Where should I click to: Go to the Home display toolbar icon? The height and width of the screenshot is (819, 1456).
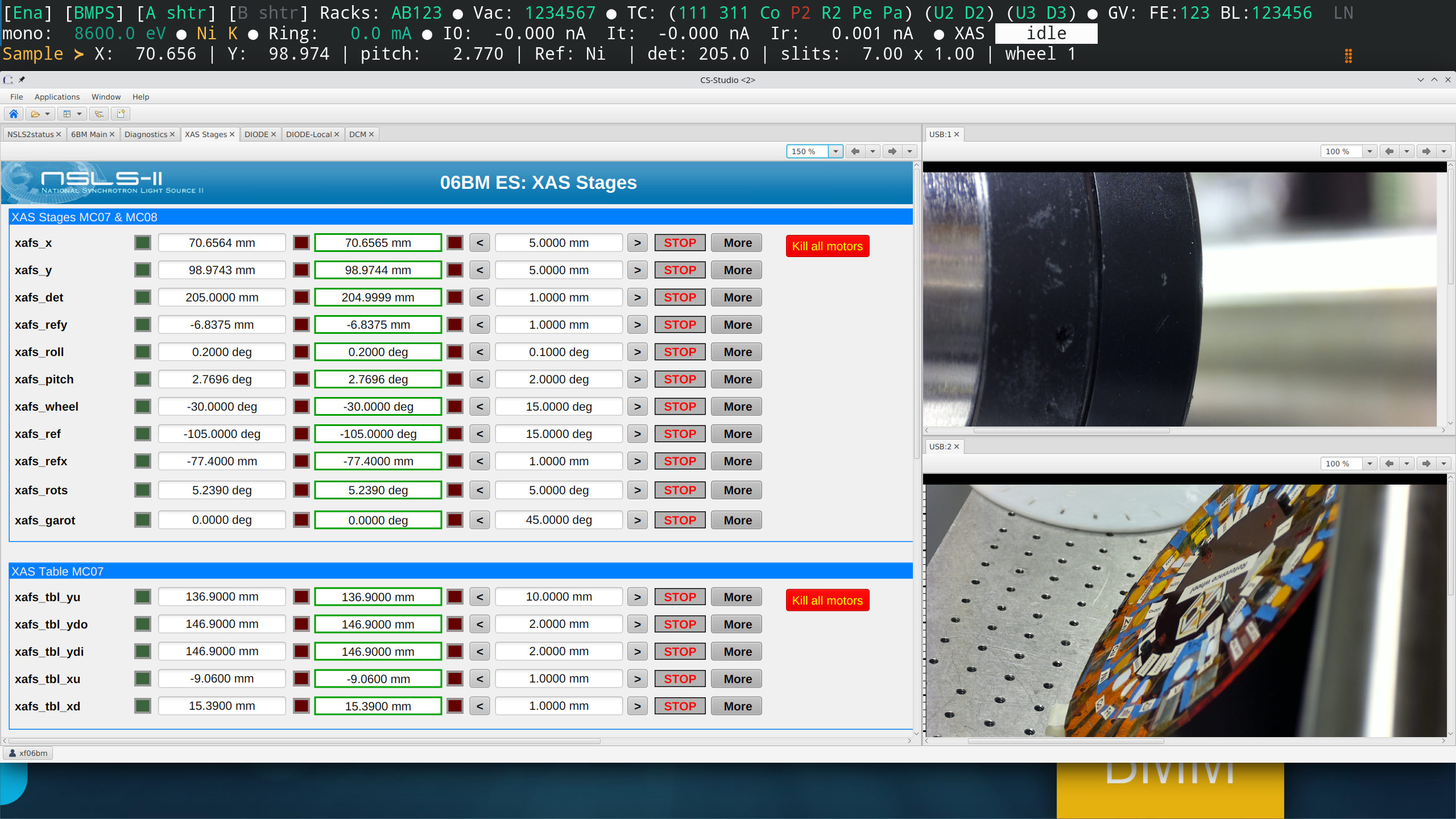point(14,114)
